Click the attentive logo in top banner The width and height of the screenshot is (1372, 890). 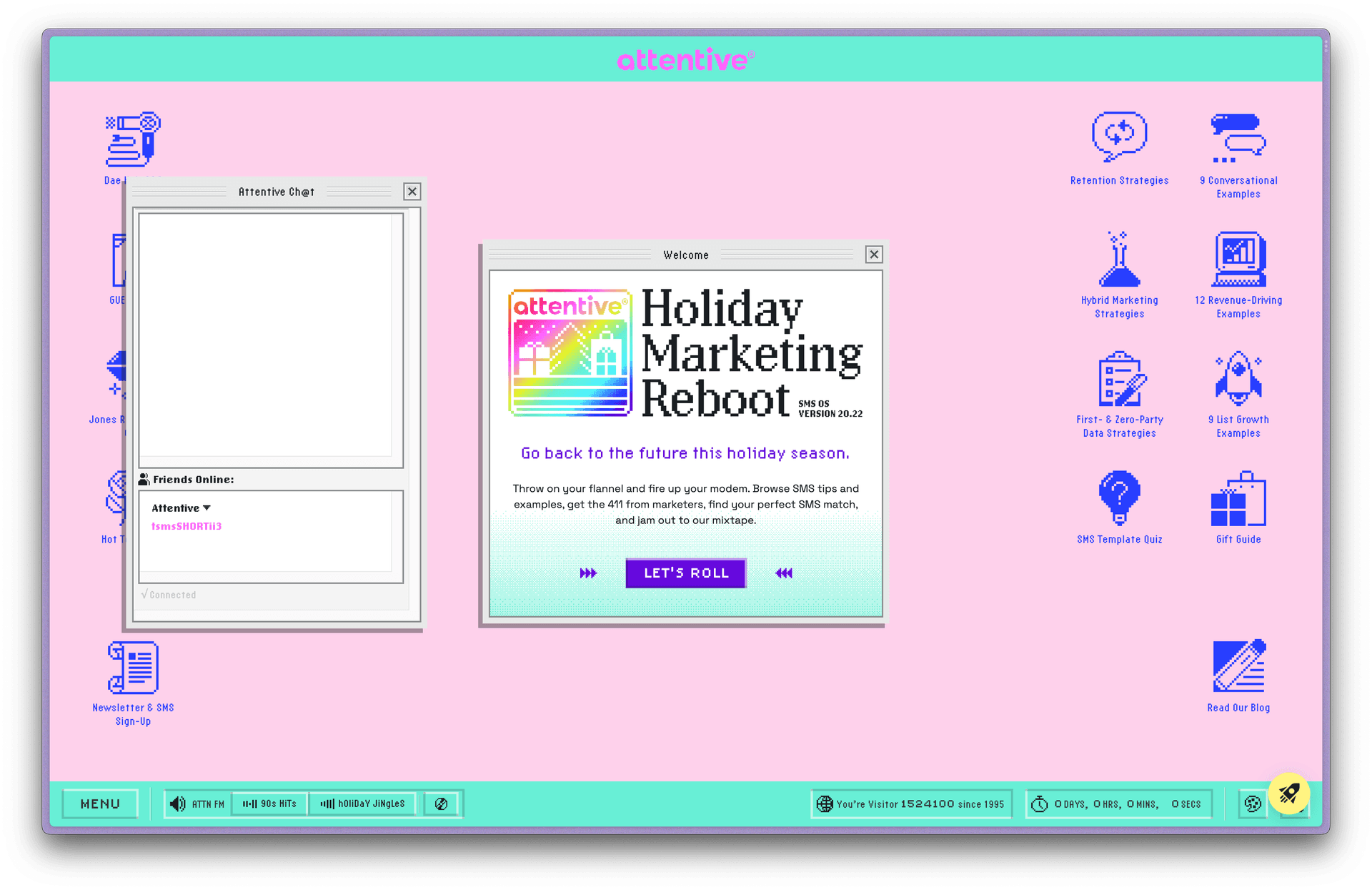coord(686,60)
